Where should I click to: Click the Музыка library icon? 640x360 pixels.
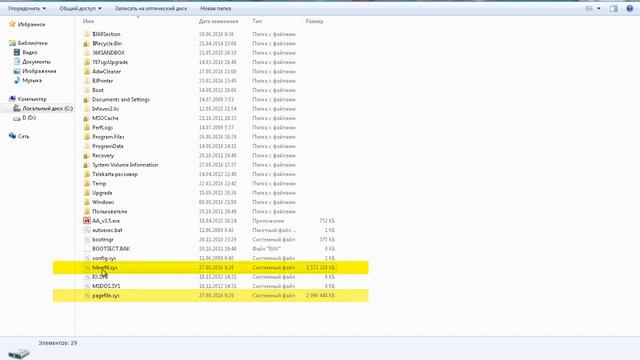click(x=17, y=80)
